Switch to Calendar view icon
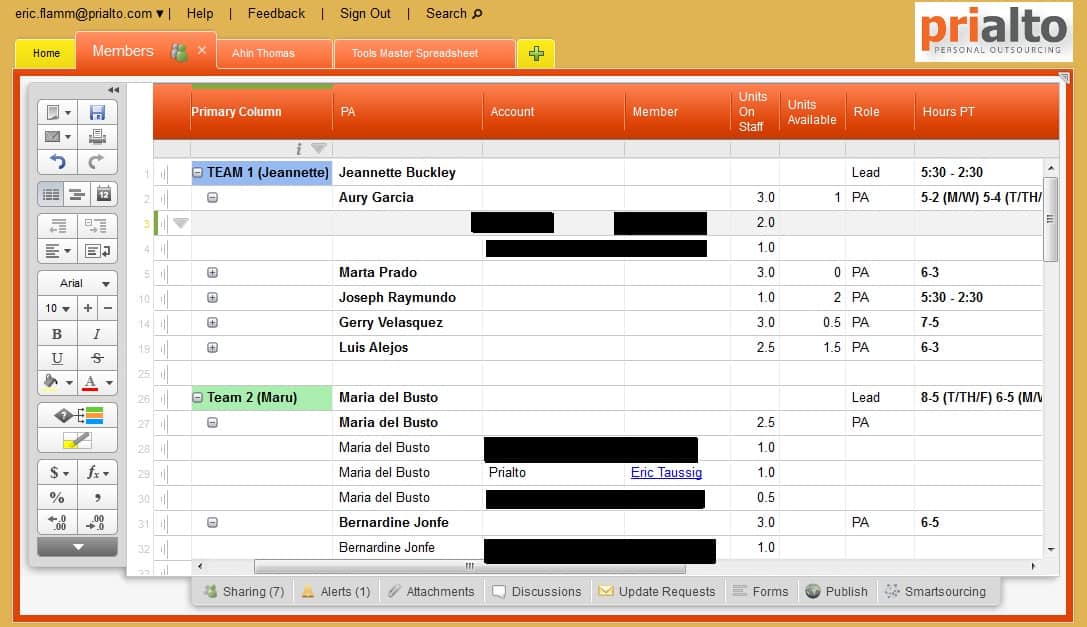The width and height of the screenshot is (1087, 627). pyautogui.click(x=103, y=194)
